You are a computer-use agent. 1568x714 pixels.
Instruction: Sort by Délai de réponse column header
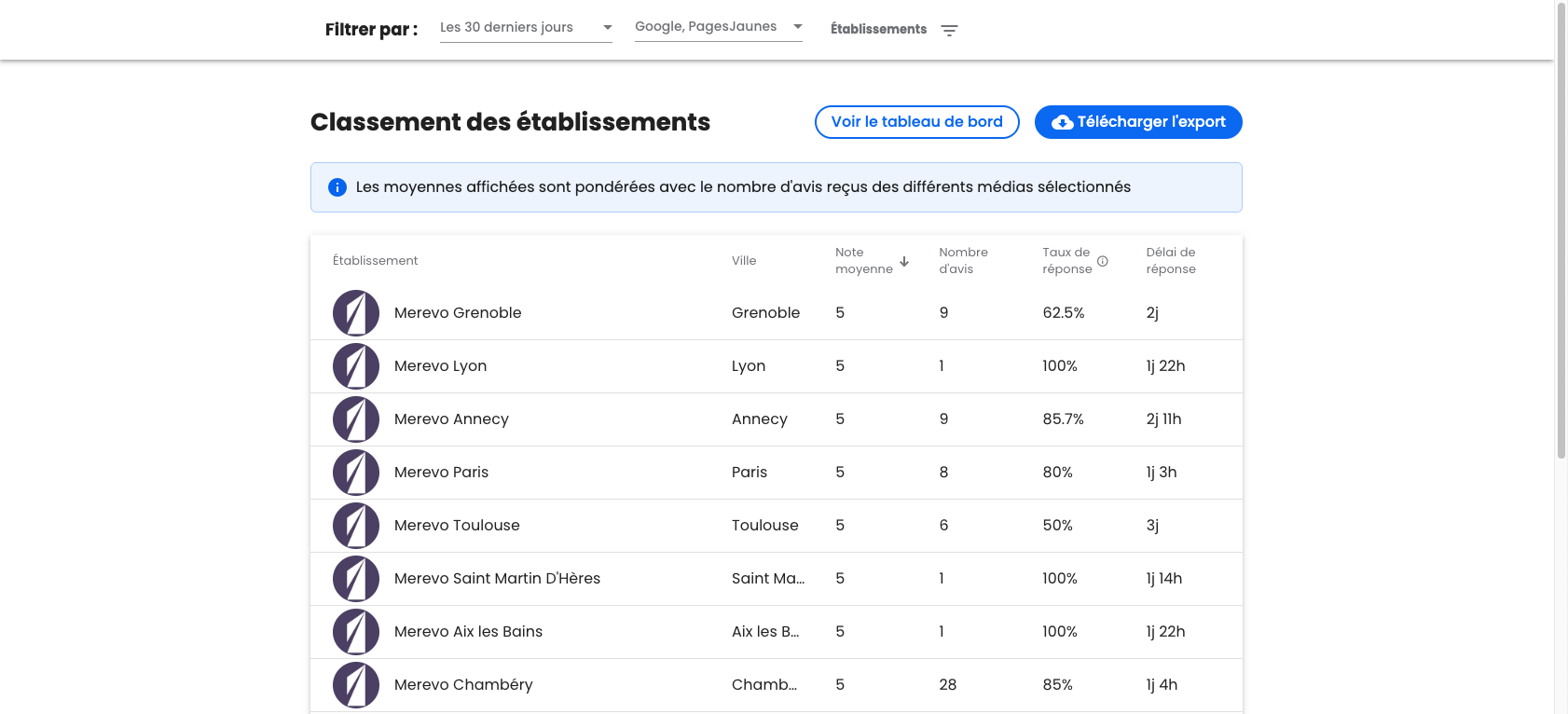(x=1171, y=261)
